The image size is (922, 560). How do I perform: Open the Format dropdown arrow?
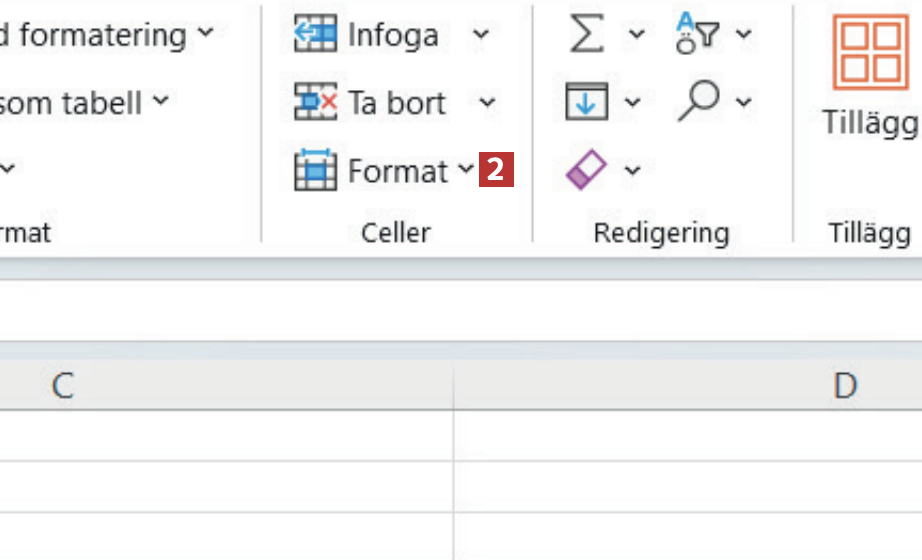(x=465, y=170)
